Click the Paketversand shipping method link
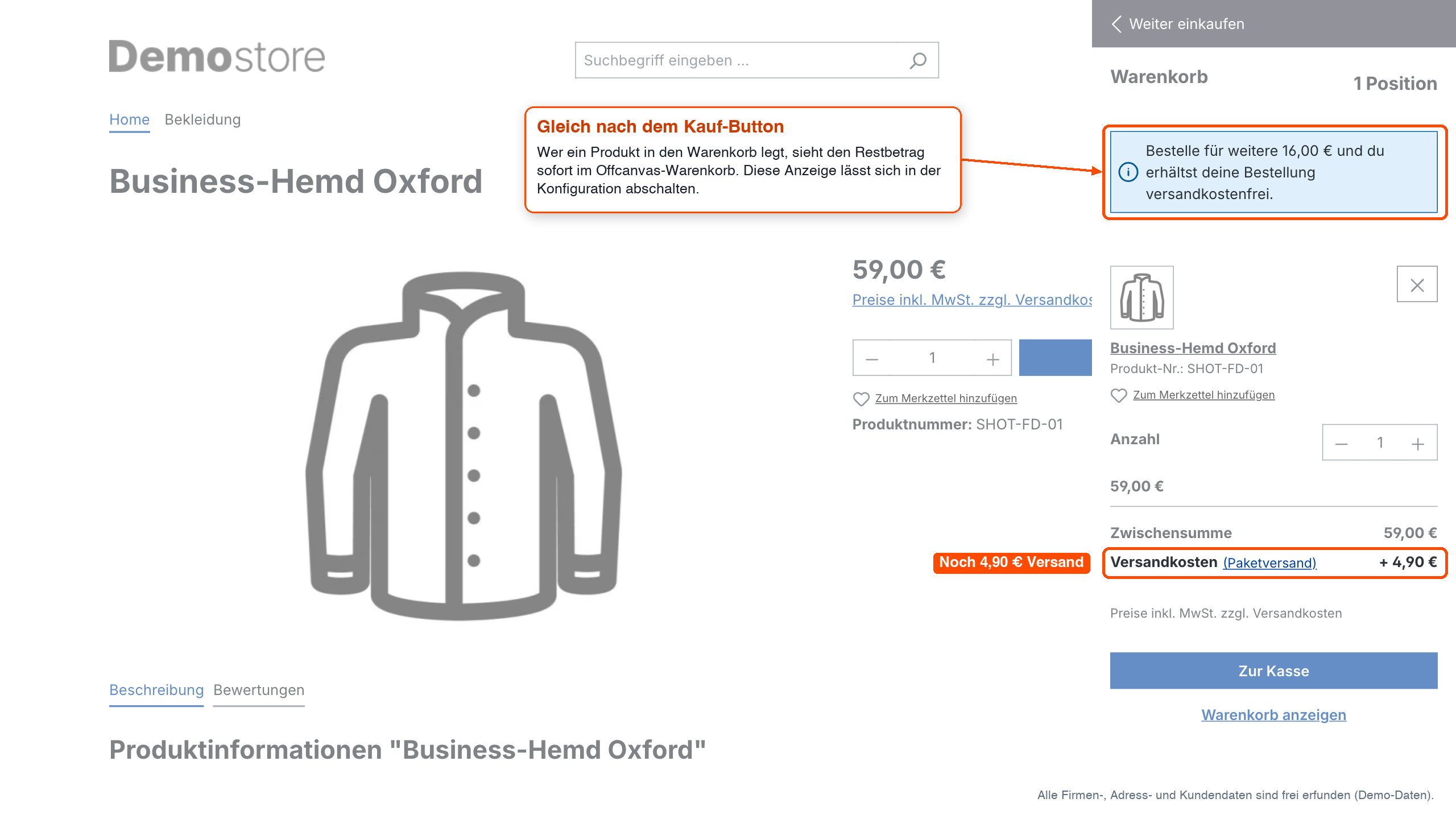Image resolution: width=1456 pixels, height=819 pixels. (1269, 563)
